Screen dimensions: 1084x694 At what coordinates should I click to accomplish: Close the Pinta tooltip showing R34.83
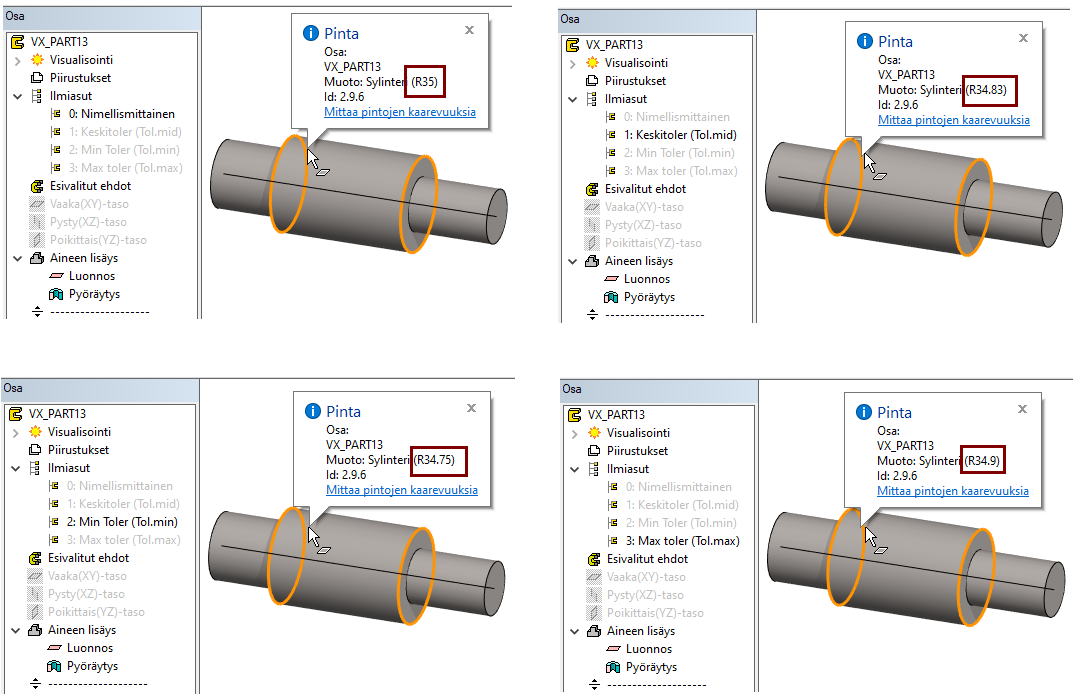tap(1023, 38)
